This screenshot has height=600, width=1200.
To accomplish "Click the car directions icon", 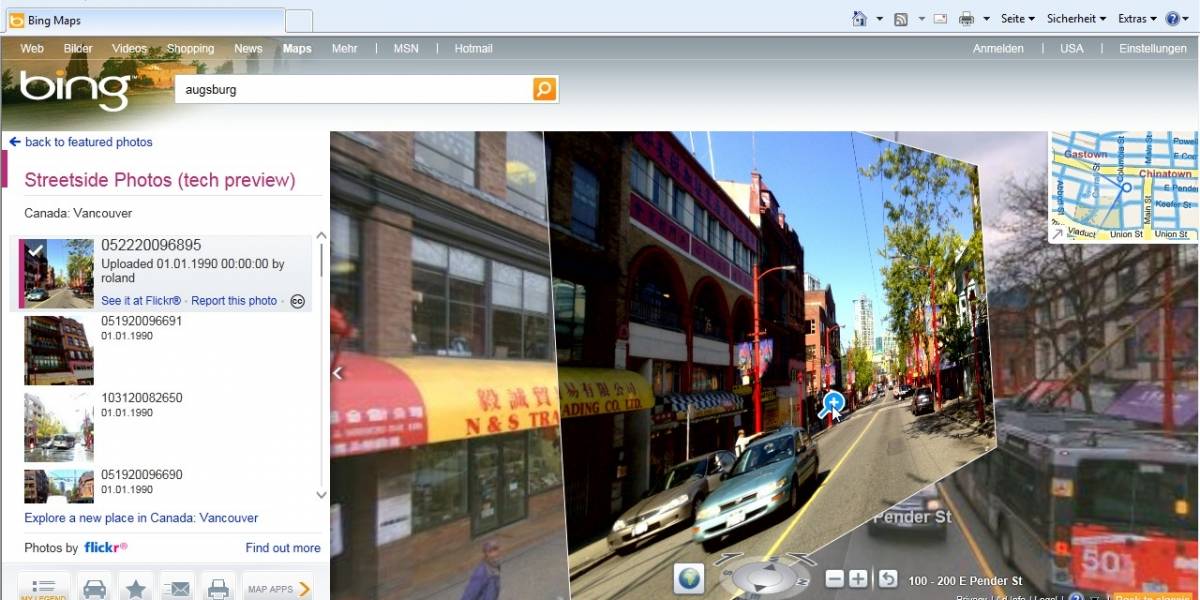I will pyautogui.click(x=94, y=588).
